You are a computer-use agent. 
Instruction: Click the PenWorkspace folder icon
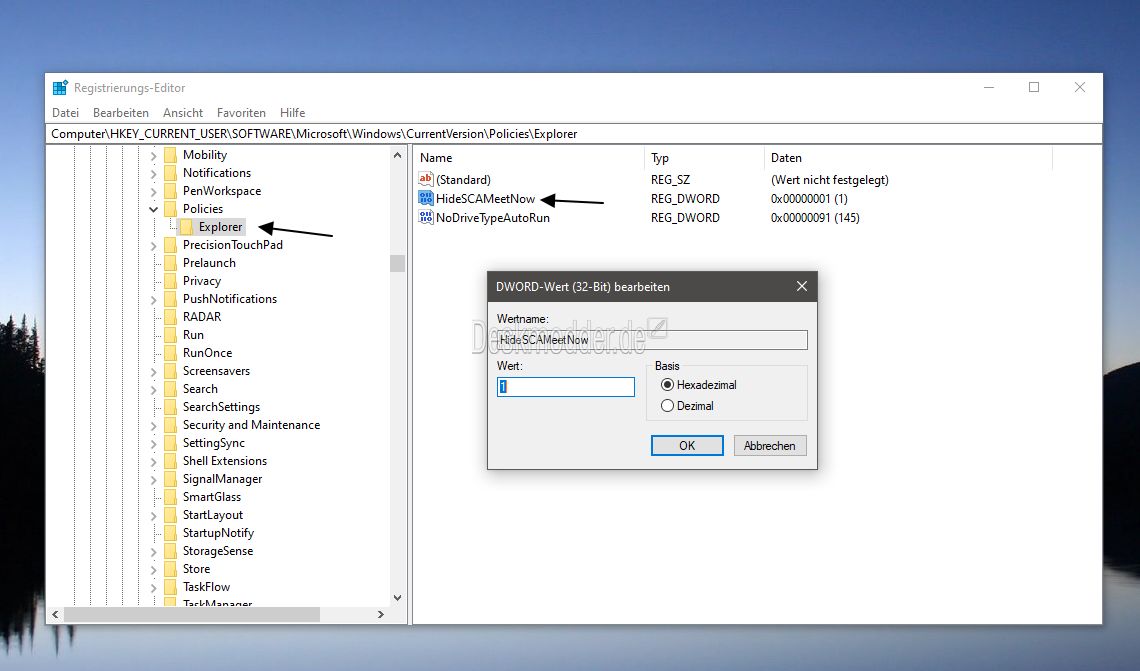coord(170,191)
